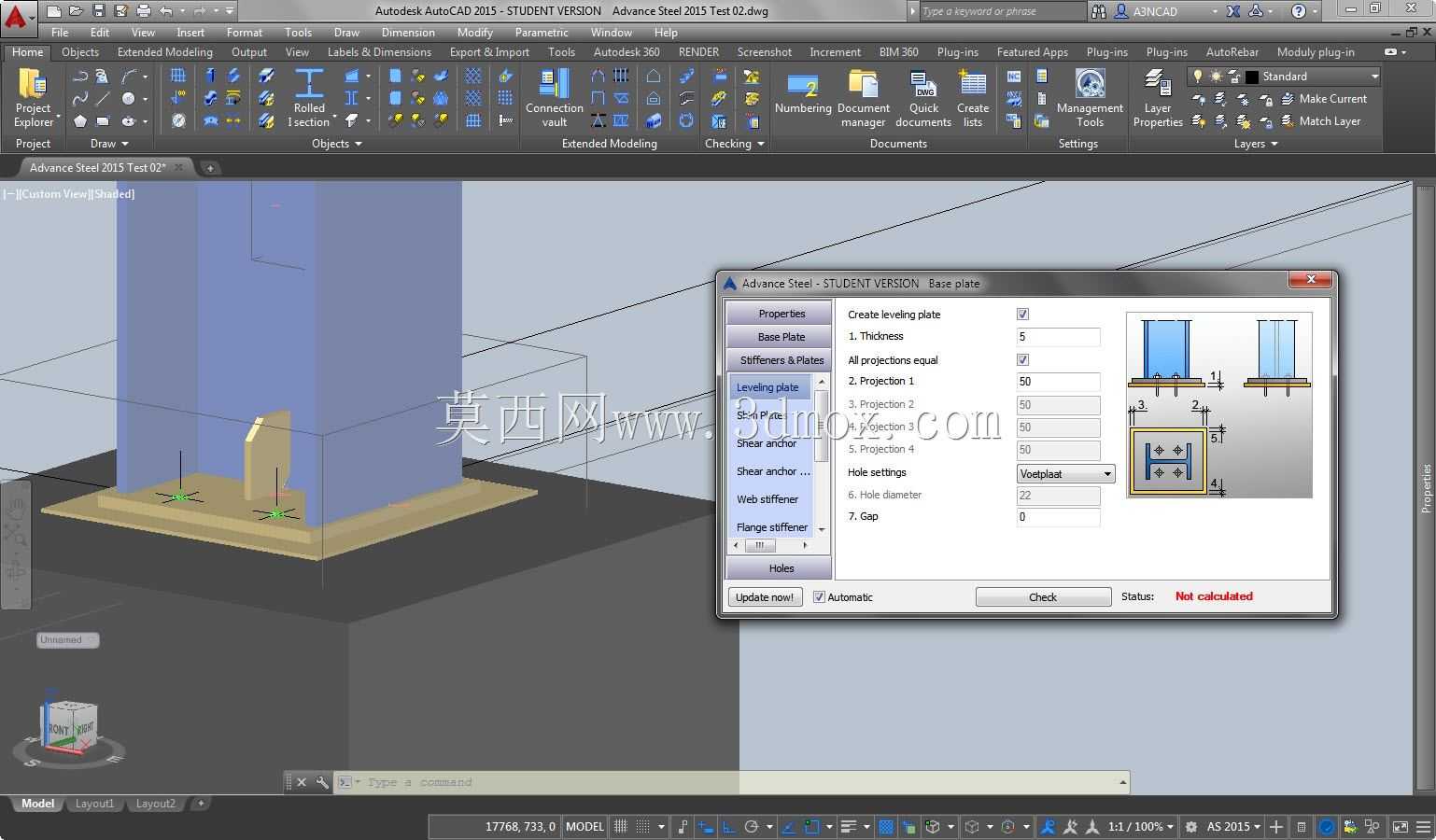Open Layer Properties

1158,98
